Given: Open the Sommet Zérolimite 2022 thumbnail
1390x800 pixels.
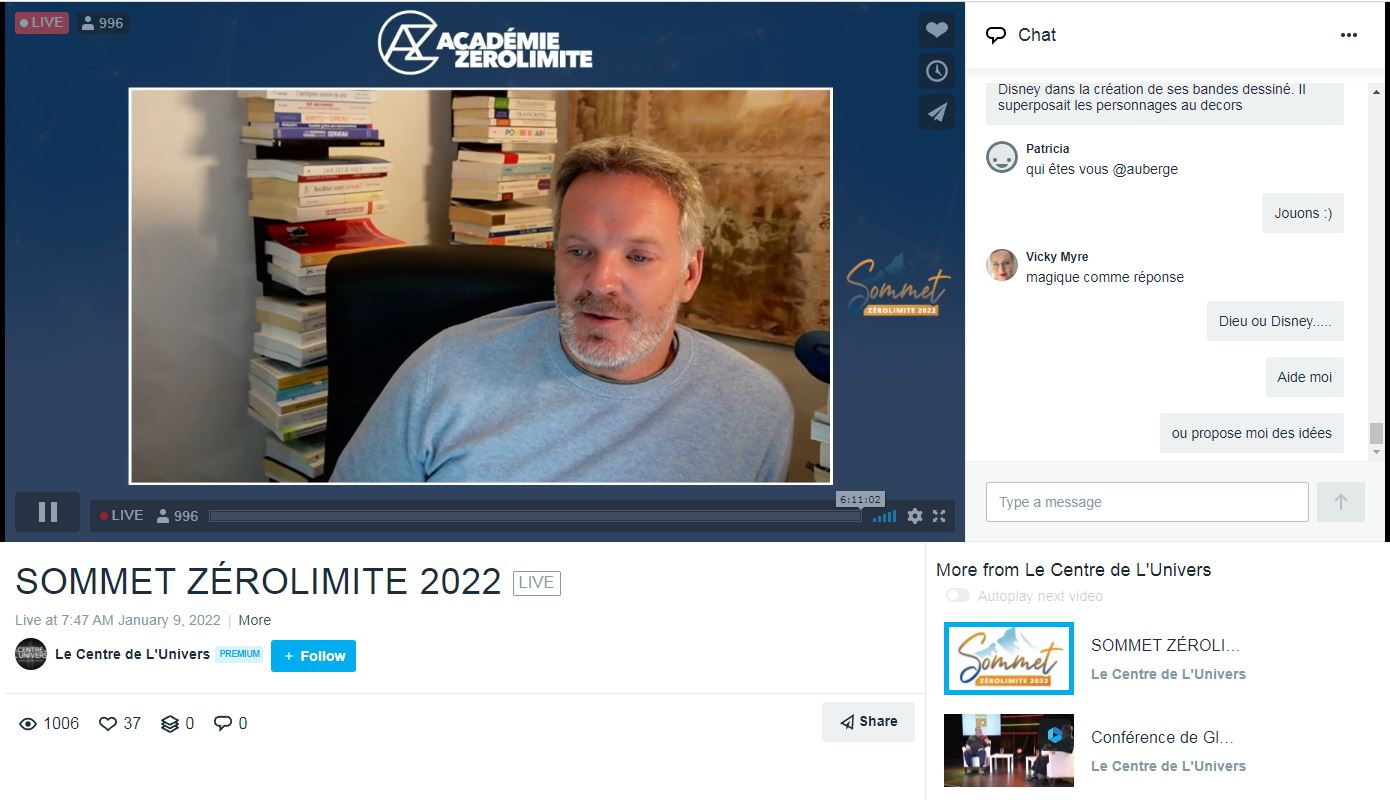Looking at the screenshot, I should coord(1009,658).
